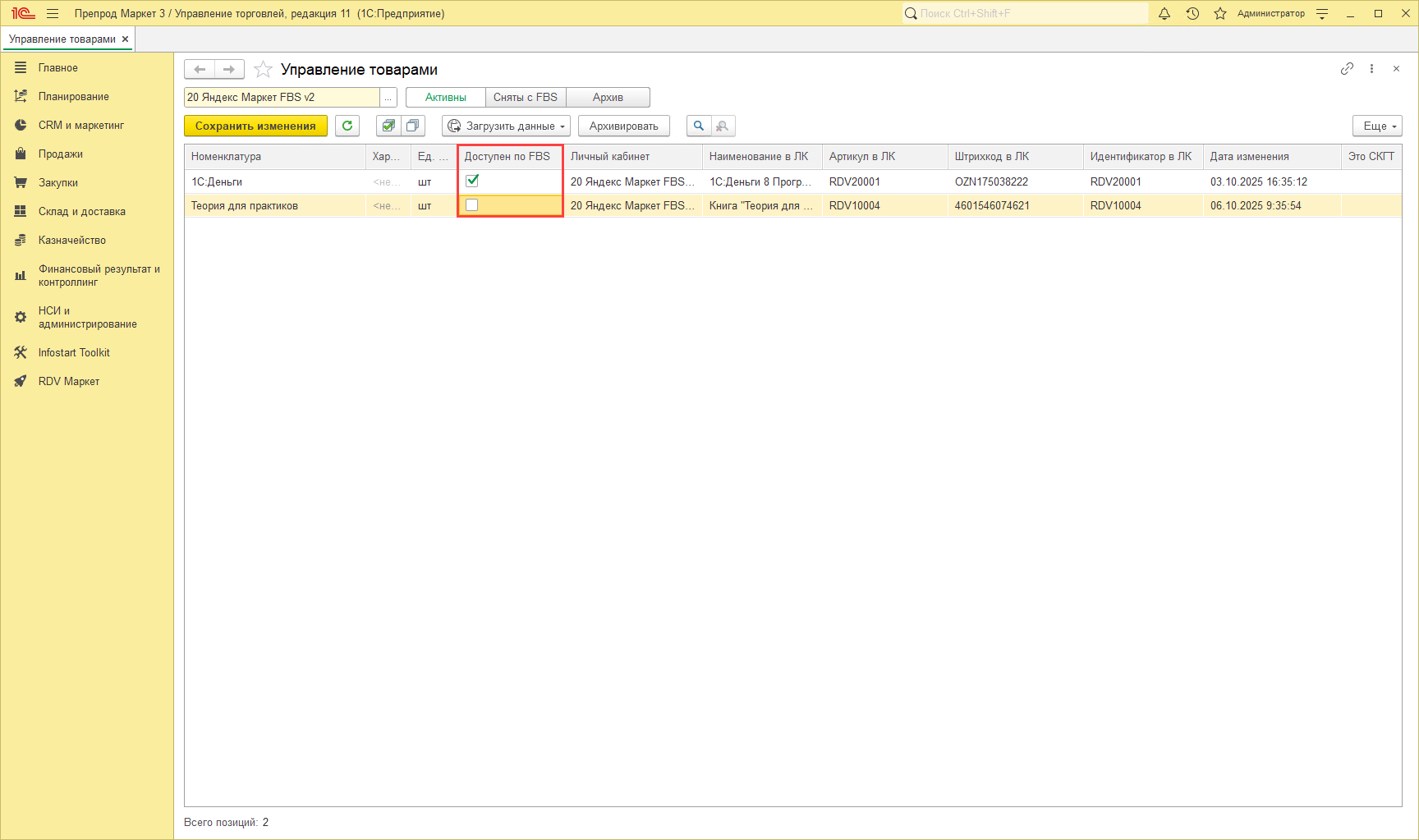Open Infostart Toolkit section
The height and width of the screenshot is (840, 1419).
click(x=87, y=353)
